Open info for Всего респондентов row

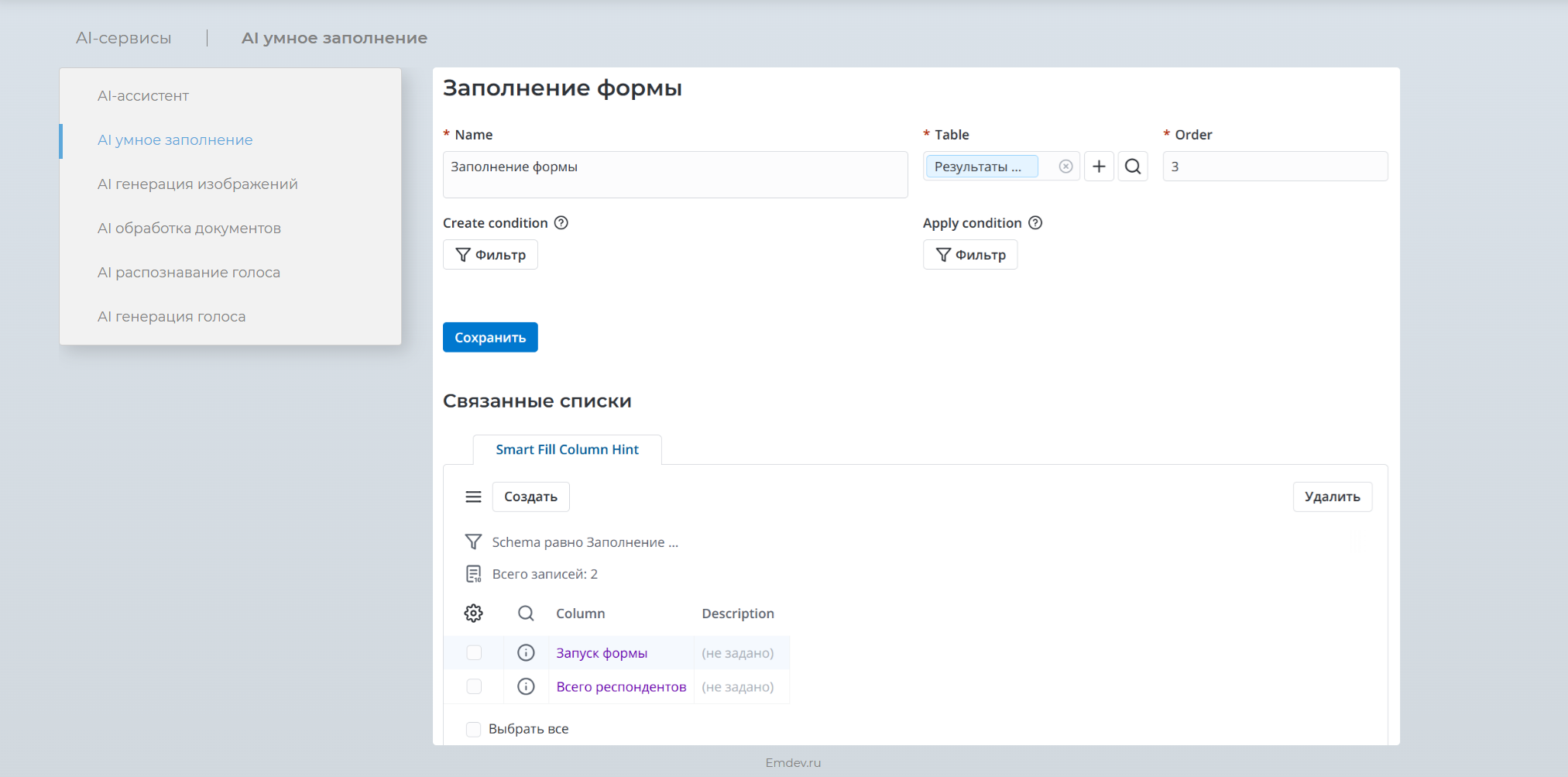[x=526, y=686]
